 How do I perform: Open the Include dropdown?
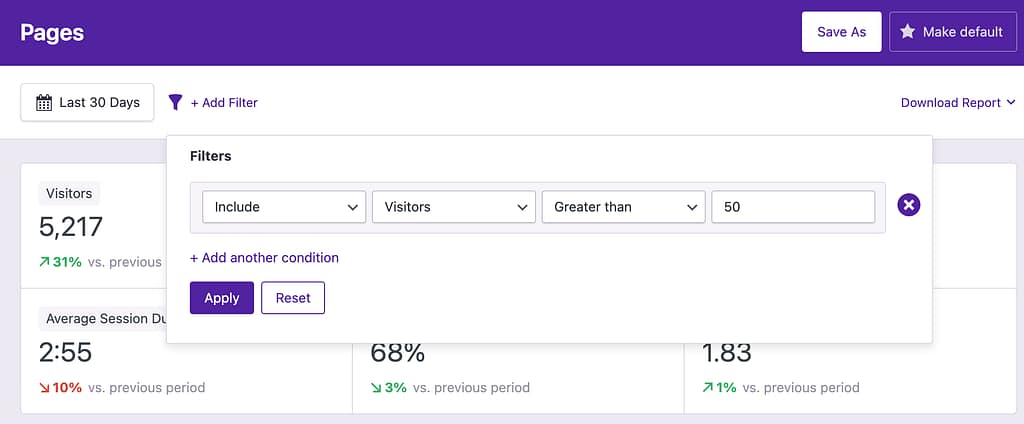coord(284,207)
